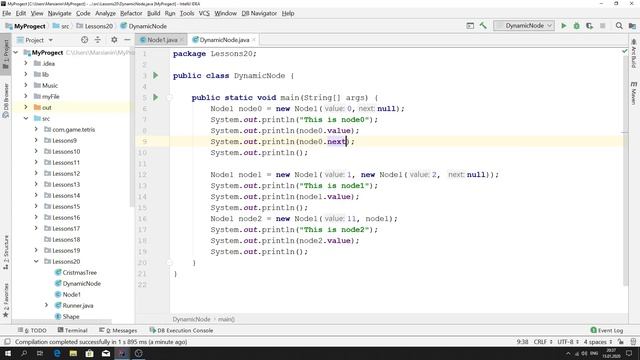The width and height of the screenshot is (640, 360).
Task: Open Mail app from taskbar
Action: click(106, 353)
